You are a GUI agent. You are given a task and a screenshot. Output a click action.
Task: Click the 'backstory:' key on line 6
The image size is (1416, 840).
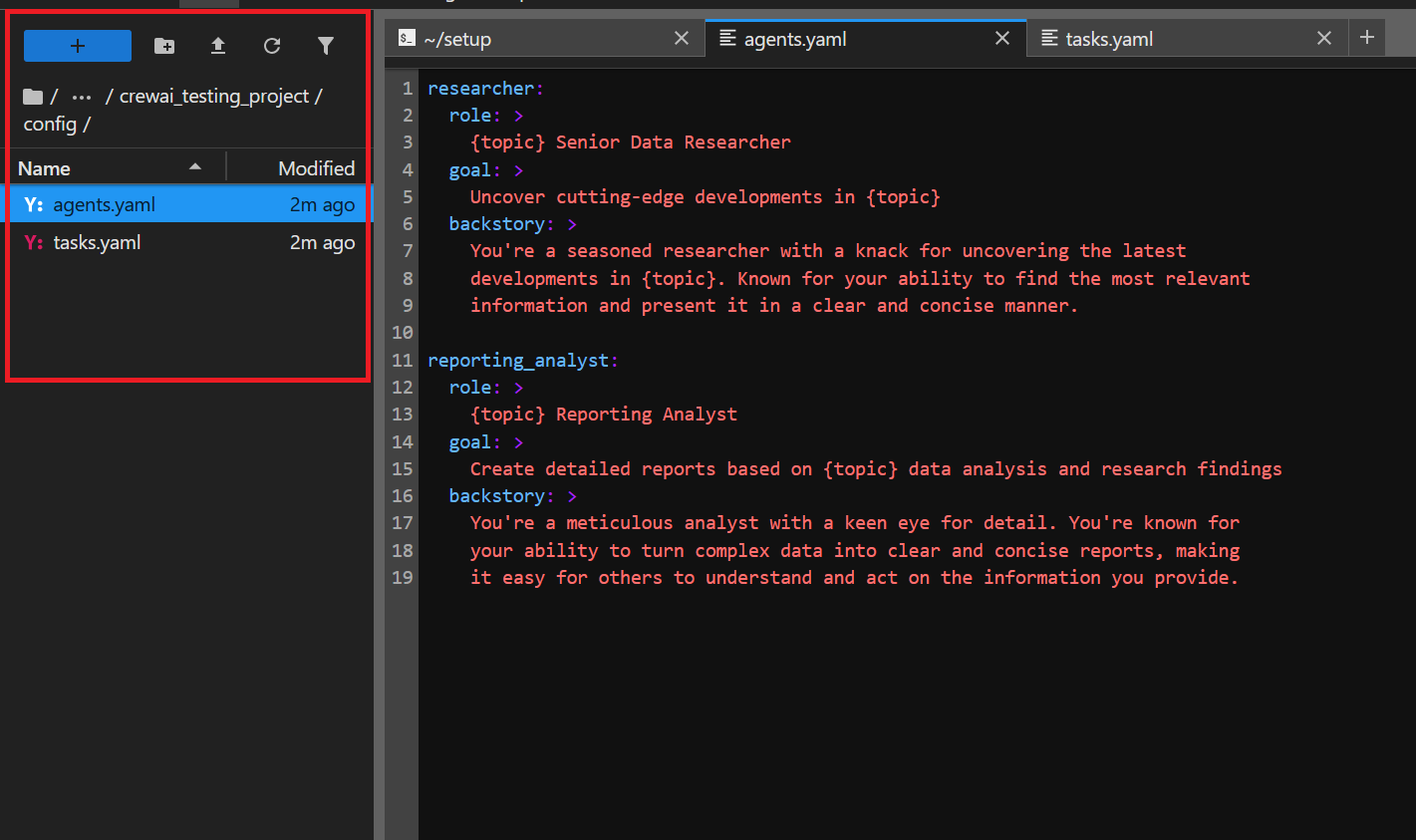[501, 224]
